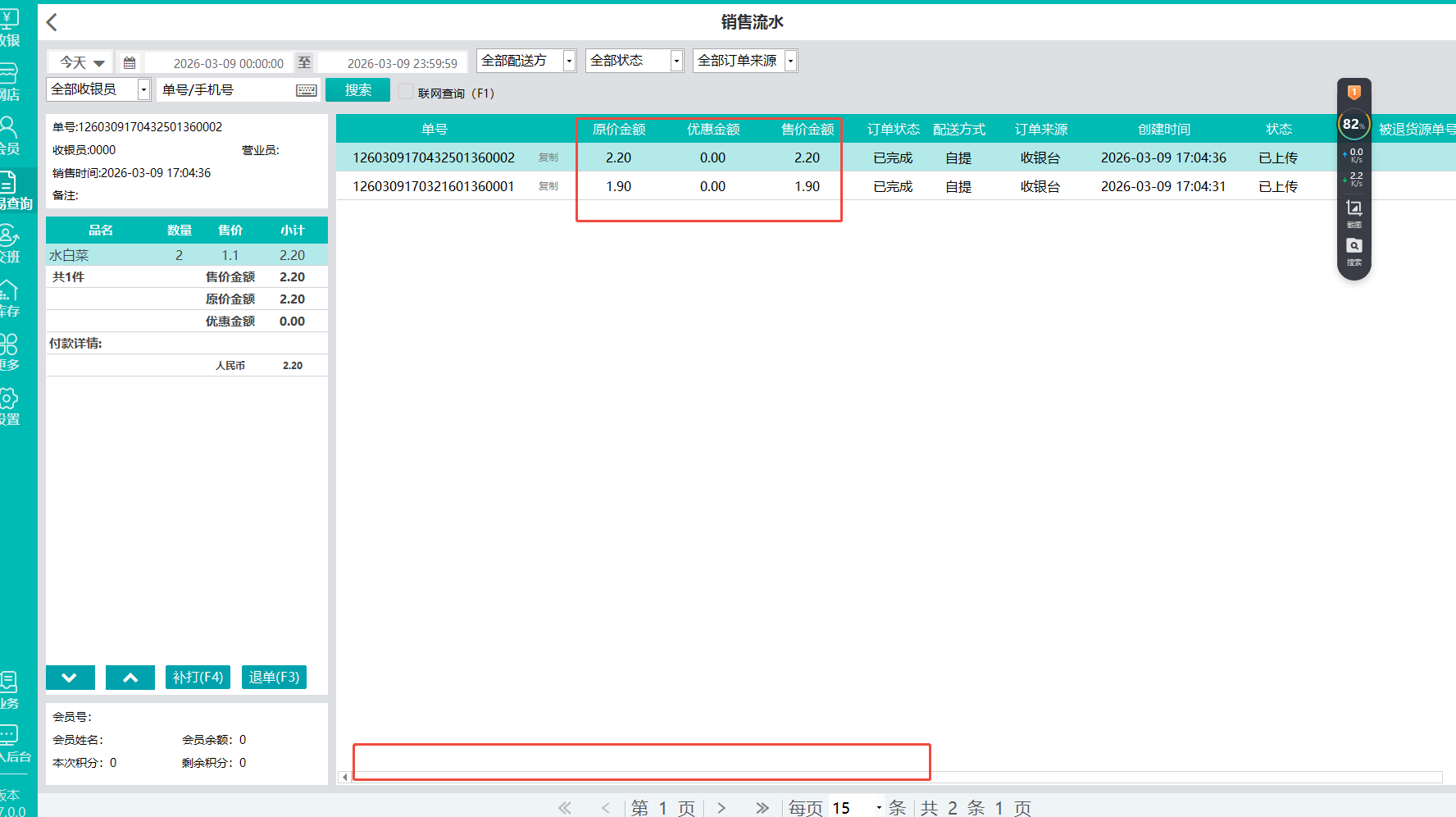The width and height of the screenshot is (1456, 817).
Task: Click the start date field 2026-03-09 00:00:00
Action: point(218,63)
